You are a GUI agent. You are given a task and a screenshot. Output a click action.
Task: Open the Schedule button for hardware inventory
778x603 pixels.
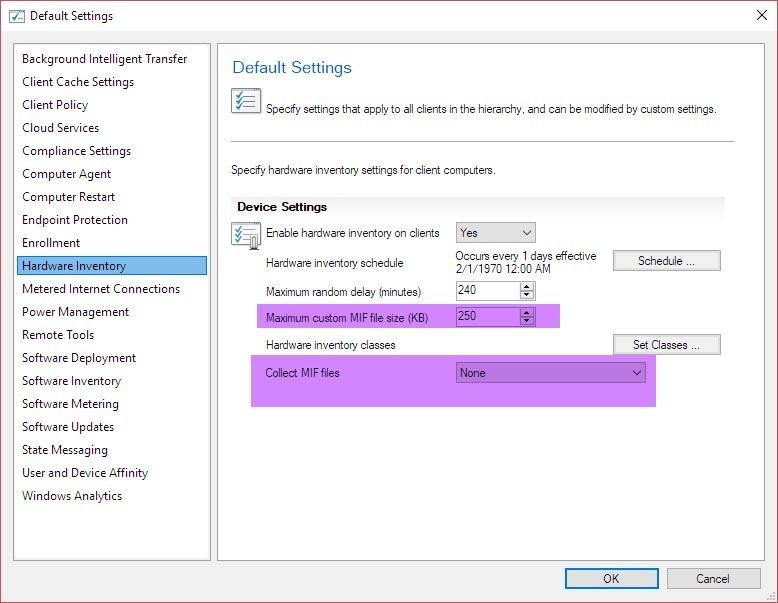[666, 261]
